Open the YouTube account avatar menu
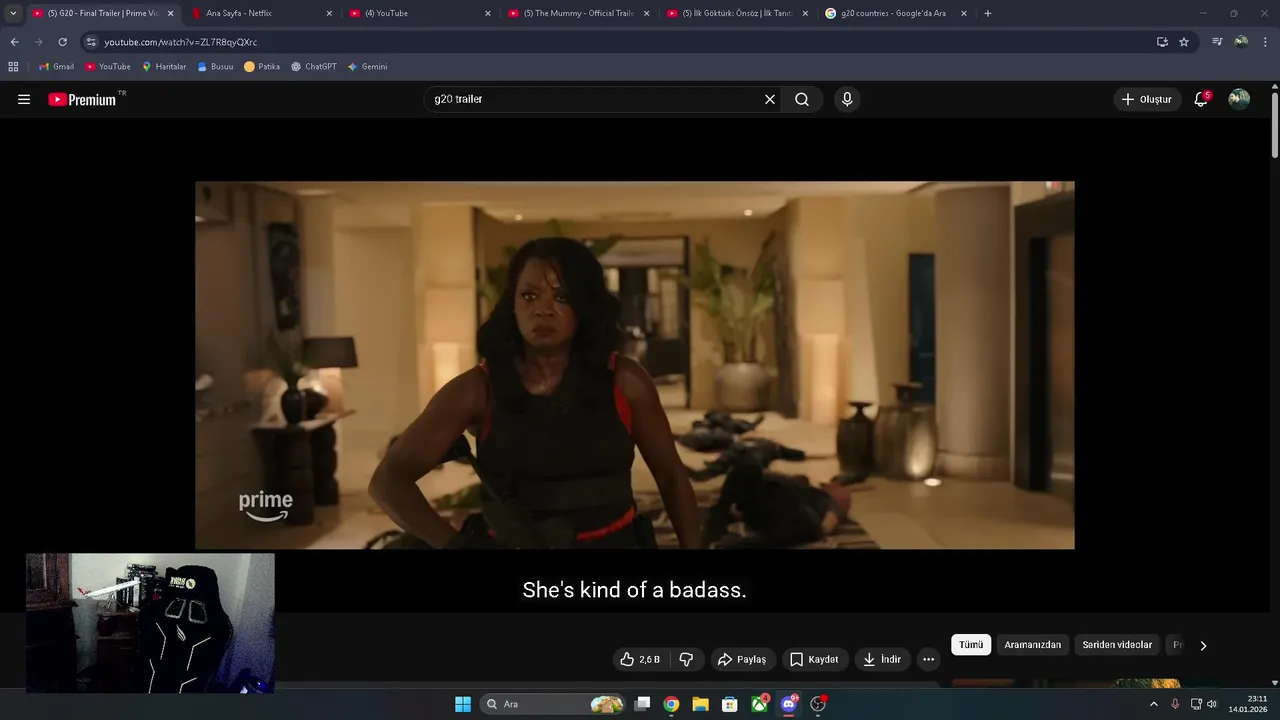1280x720 pixels. tap(1239, 99)
